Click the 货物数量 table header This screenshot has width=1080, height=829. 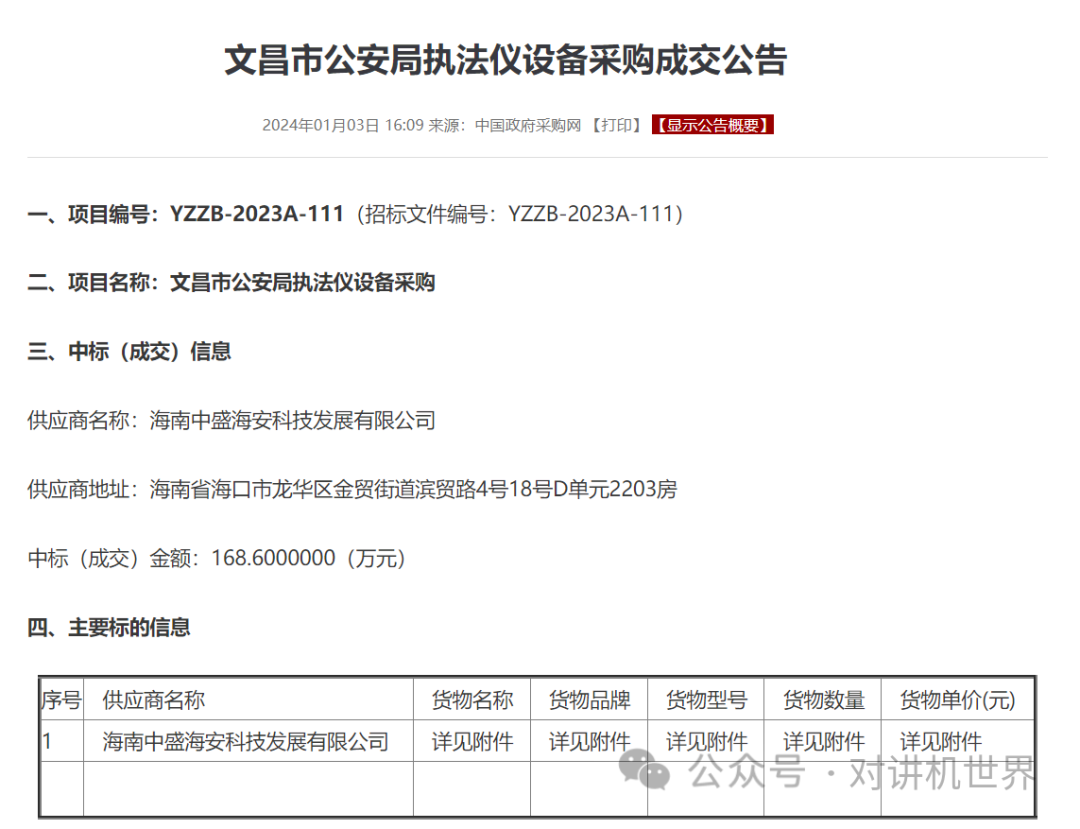point(823,700)
